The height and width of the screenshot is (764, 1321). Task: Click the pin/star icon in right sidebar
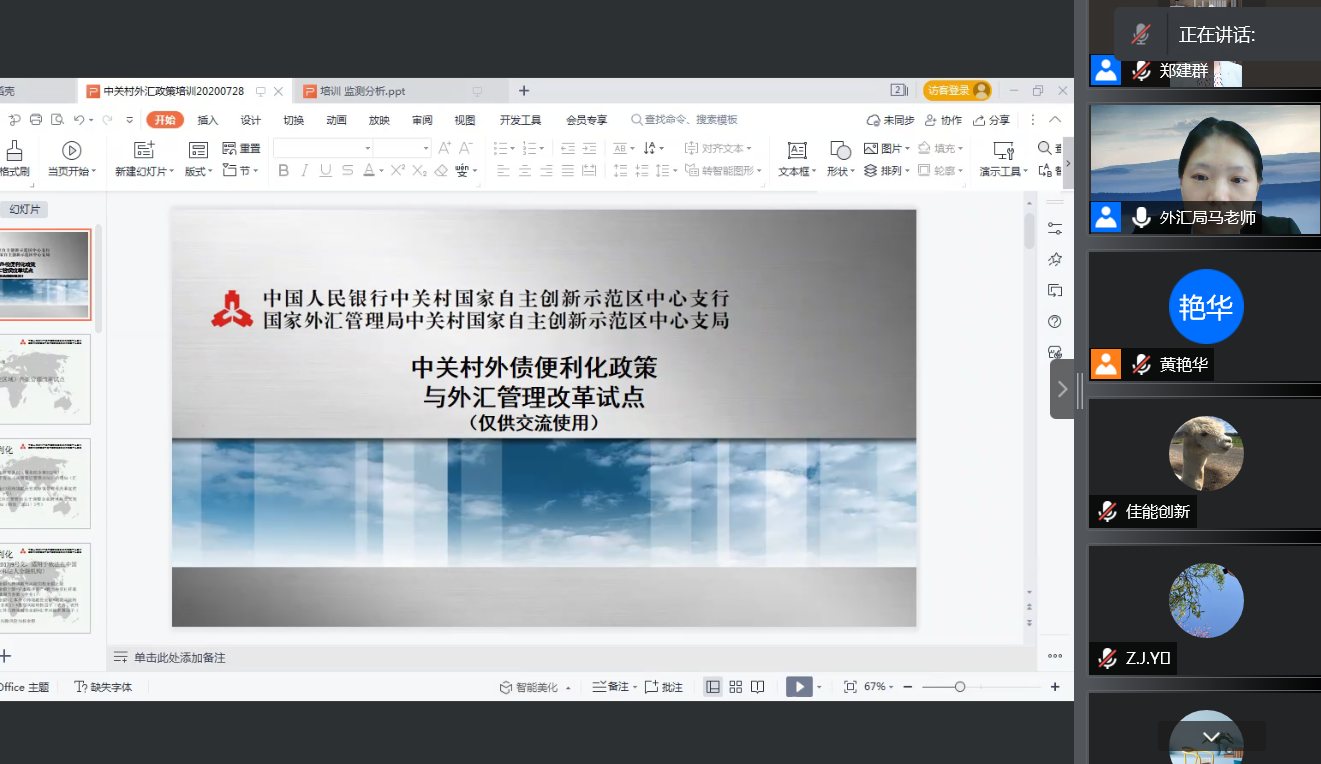click(x=1054, y=259)
